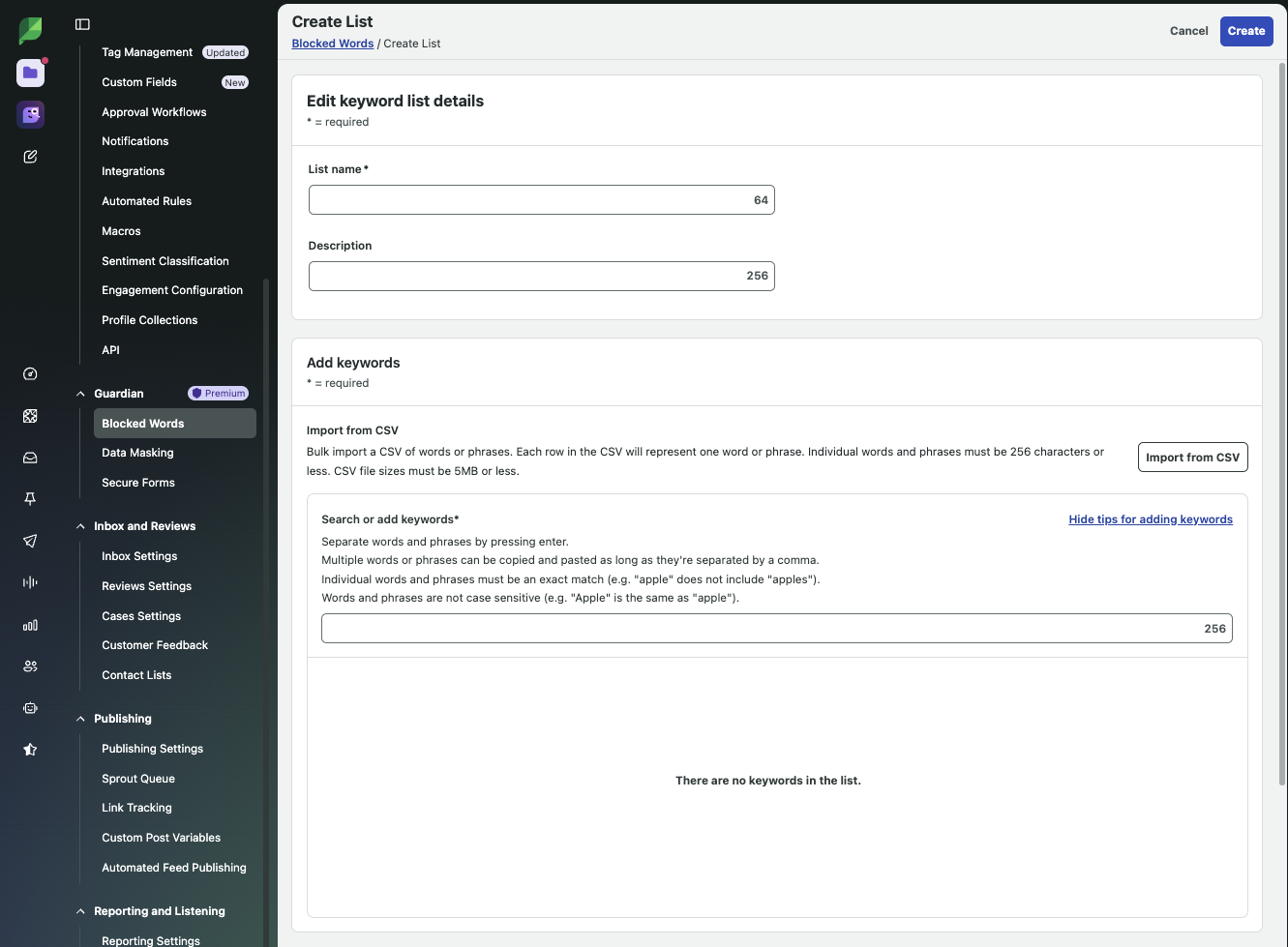Click the Updated badge on Tag Management

(x=225, y=53)
